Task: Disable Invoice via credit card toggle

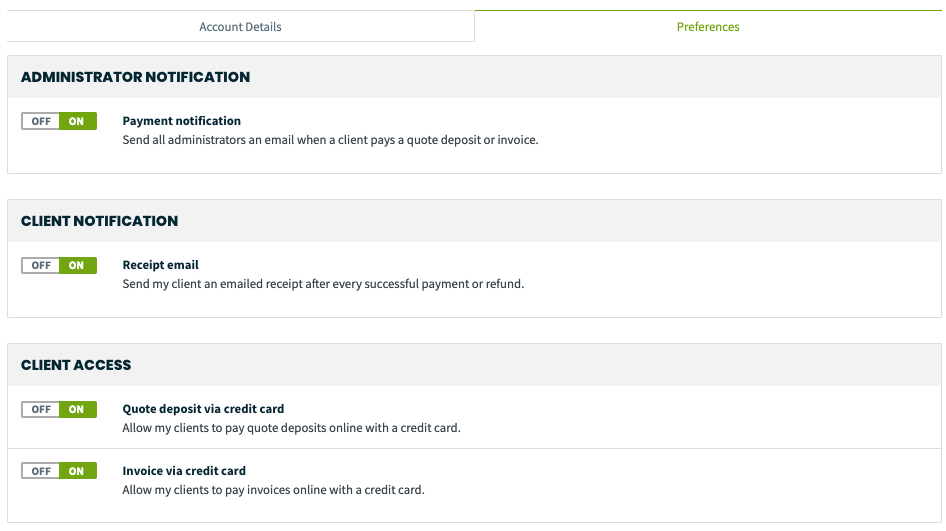Action: tap(40, 471)
